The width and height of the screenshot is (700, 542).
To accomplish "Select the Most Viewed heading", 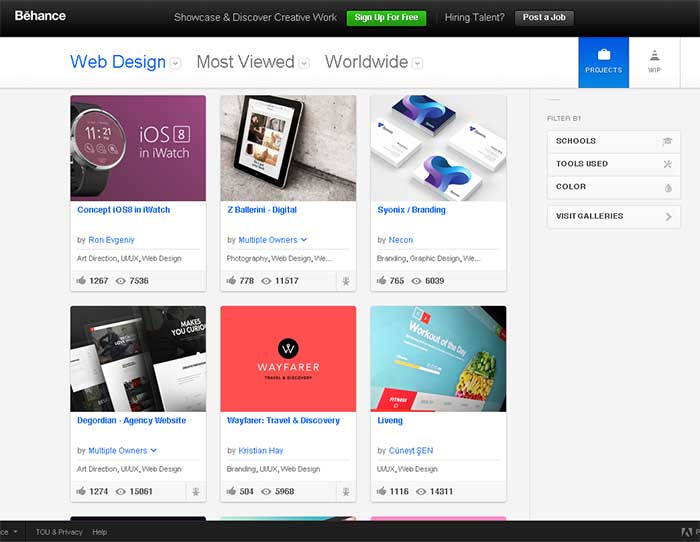I will point(246,62).
